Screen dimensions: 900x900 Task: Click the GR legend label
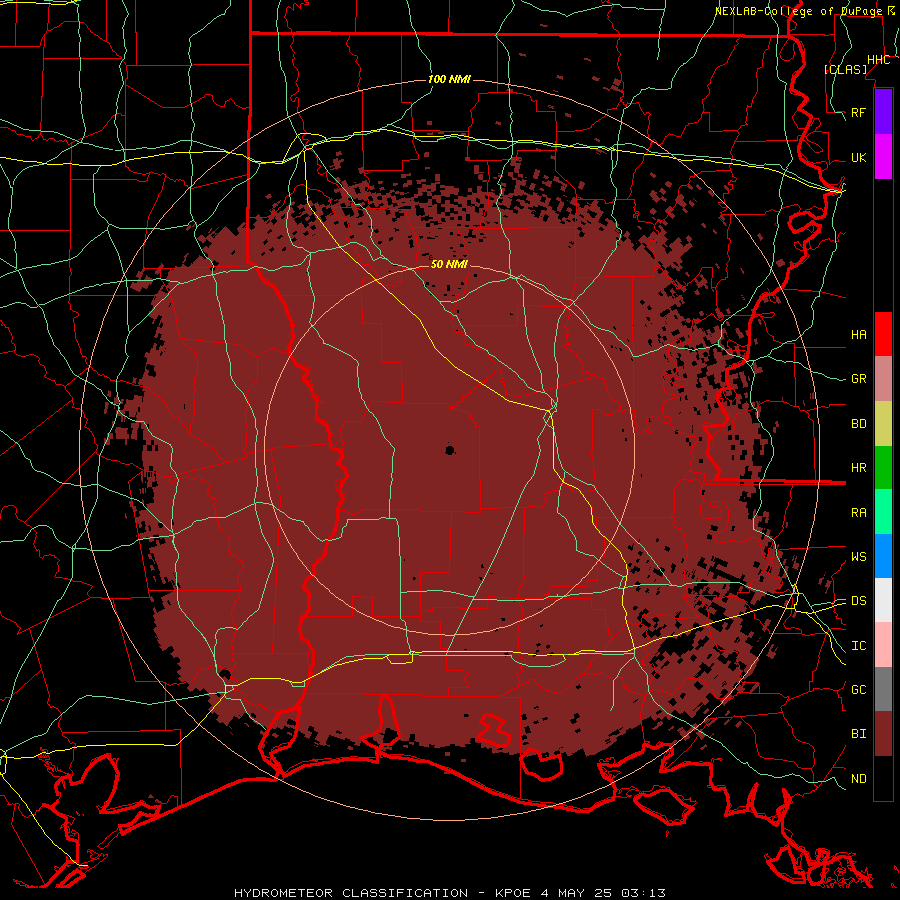pos(858,379)
